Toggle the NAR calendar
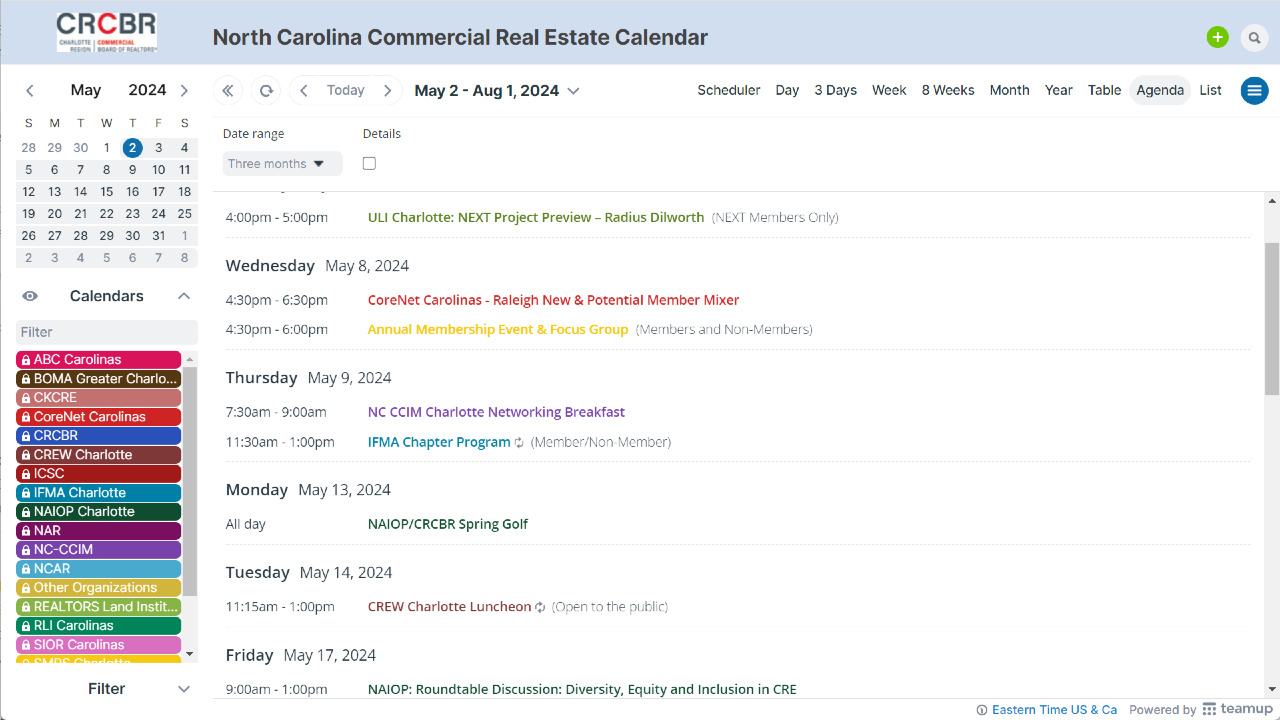The height and width of the screenshot is (720, 1280). [99, 530]
